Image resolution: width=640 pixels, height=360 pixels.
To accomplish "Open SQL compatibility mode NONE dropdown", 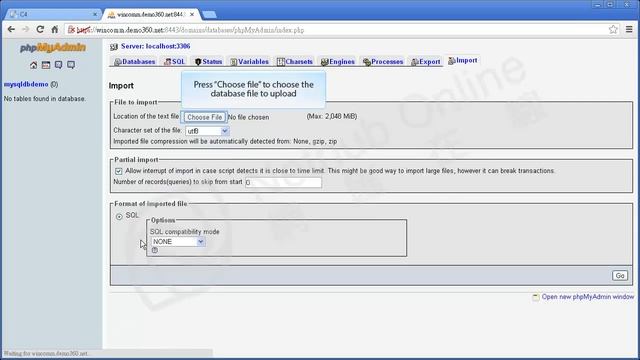I will coord(178,242).
